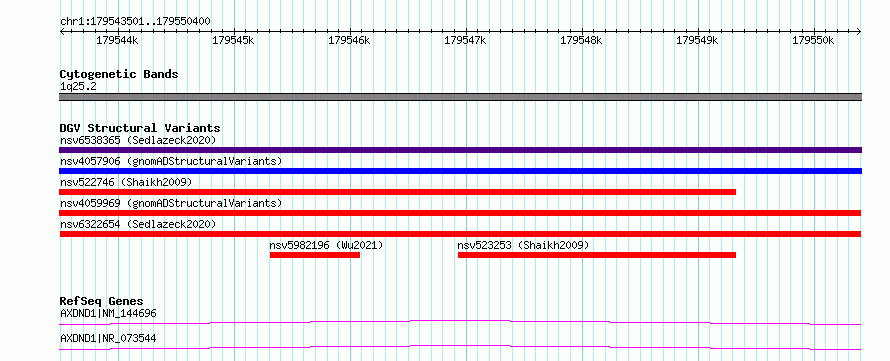
Task: Select the magenta AXDND1 NR_073544 transcript line
Action: tap(460, 347)
